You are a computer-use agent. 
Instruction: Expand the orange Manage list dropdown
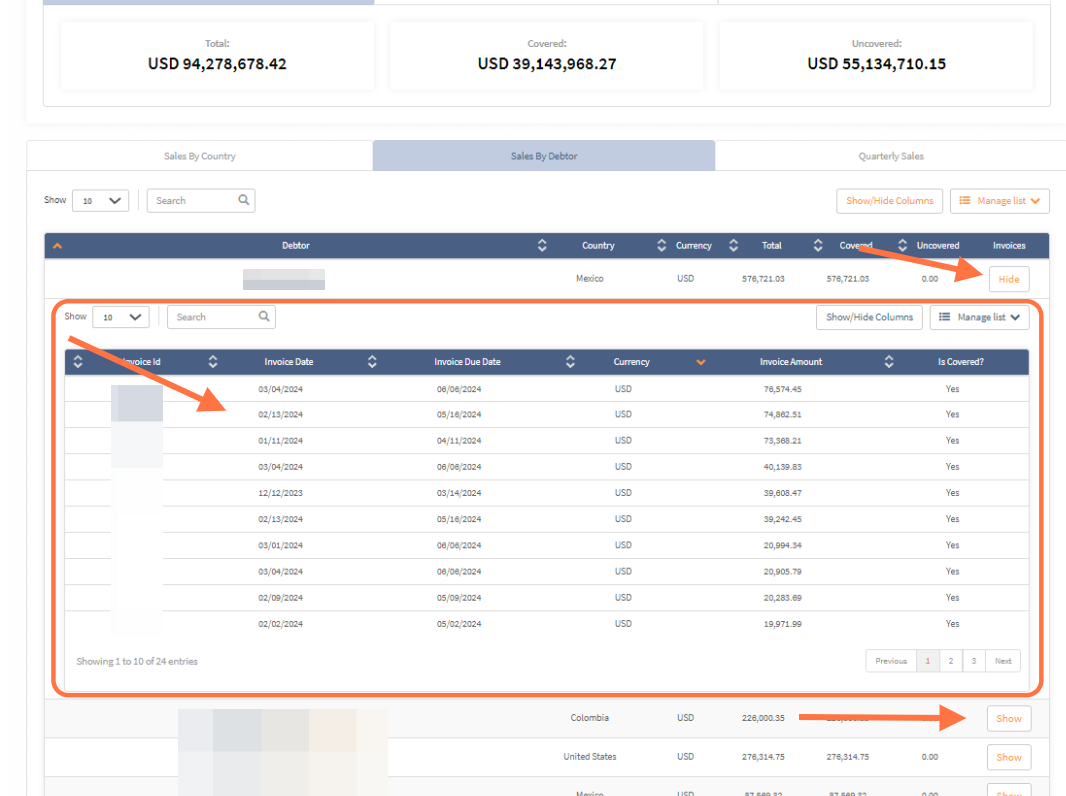click(x=999, y=201)
